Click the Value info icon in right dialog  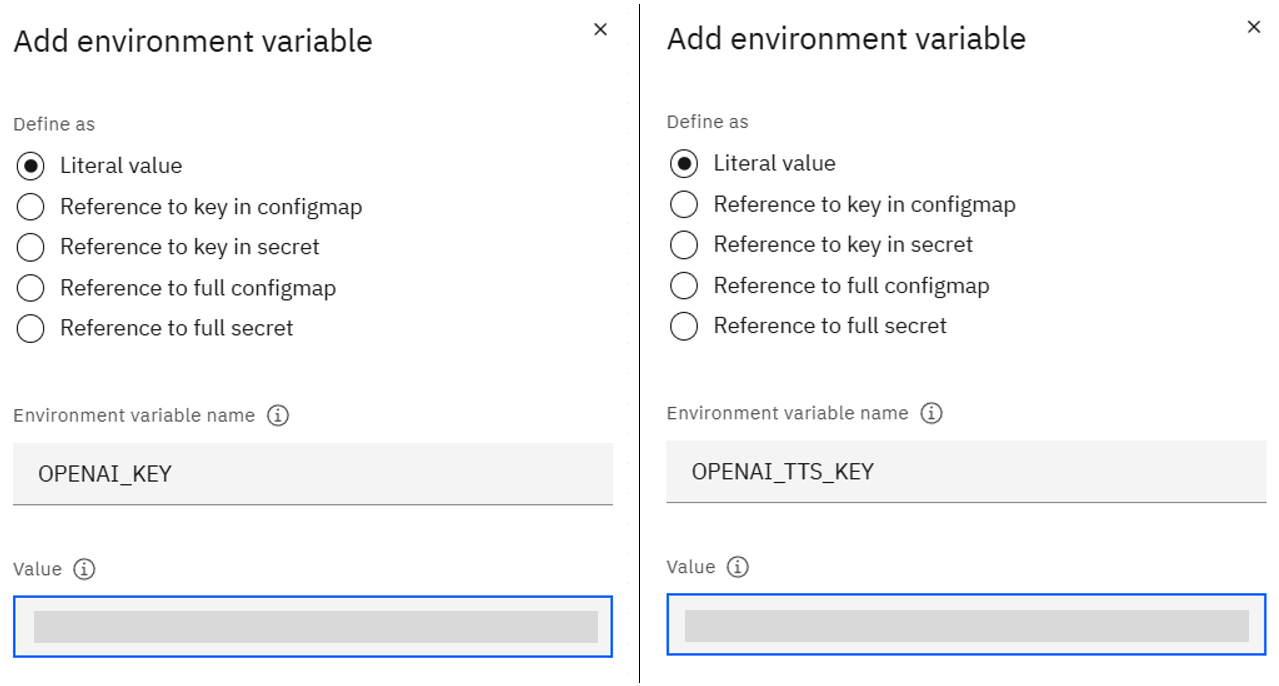click(x=738, y=566)
